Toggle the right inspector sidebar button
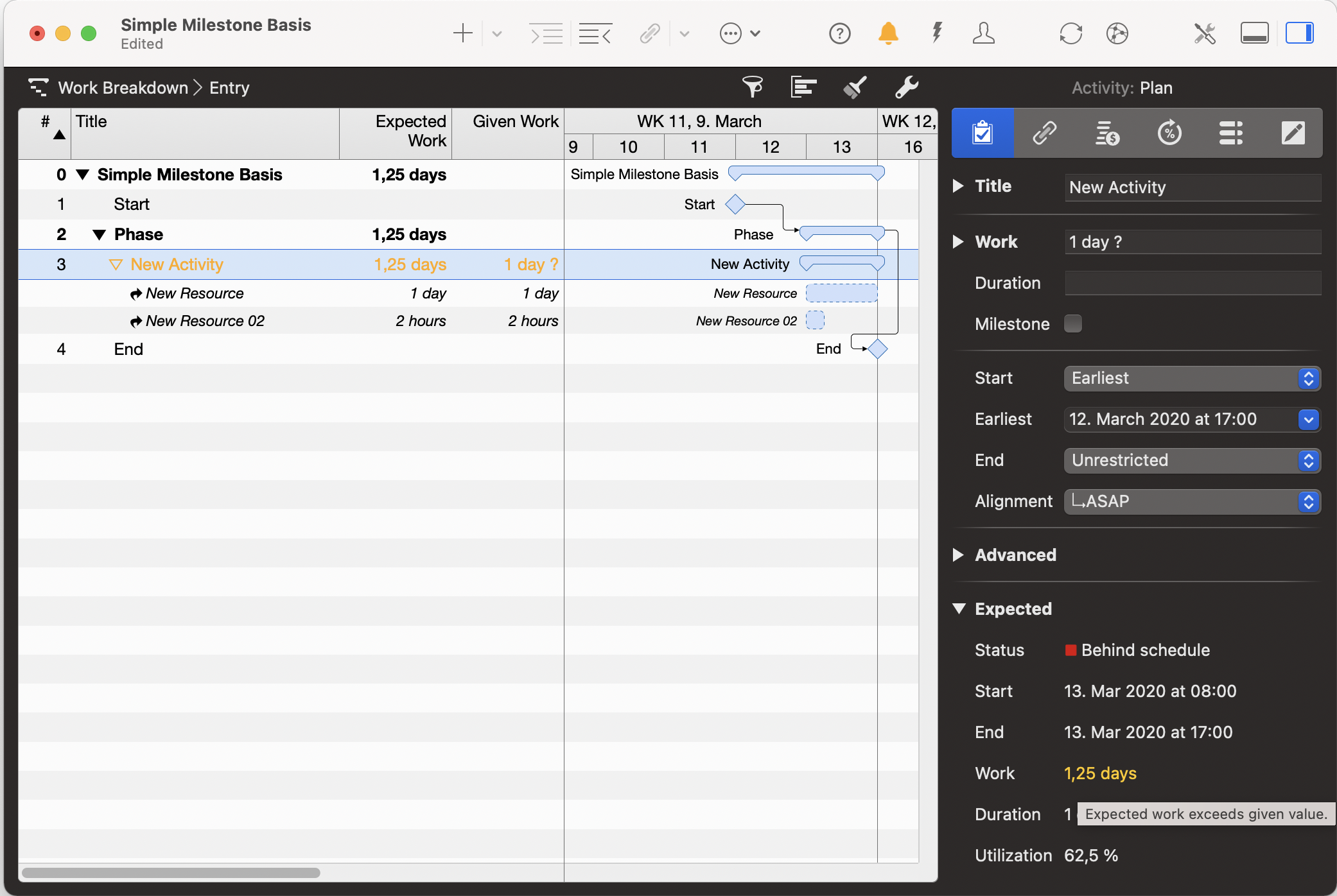The image size is (1337, 896). pos(1299,33)
